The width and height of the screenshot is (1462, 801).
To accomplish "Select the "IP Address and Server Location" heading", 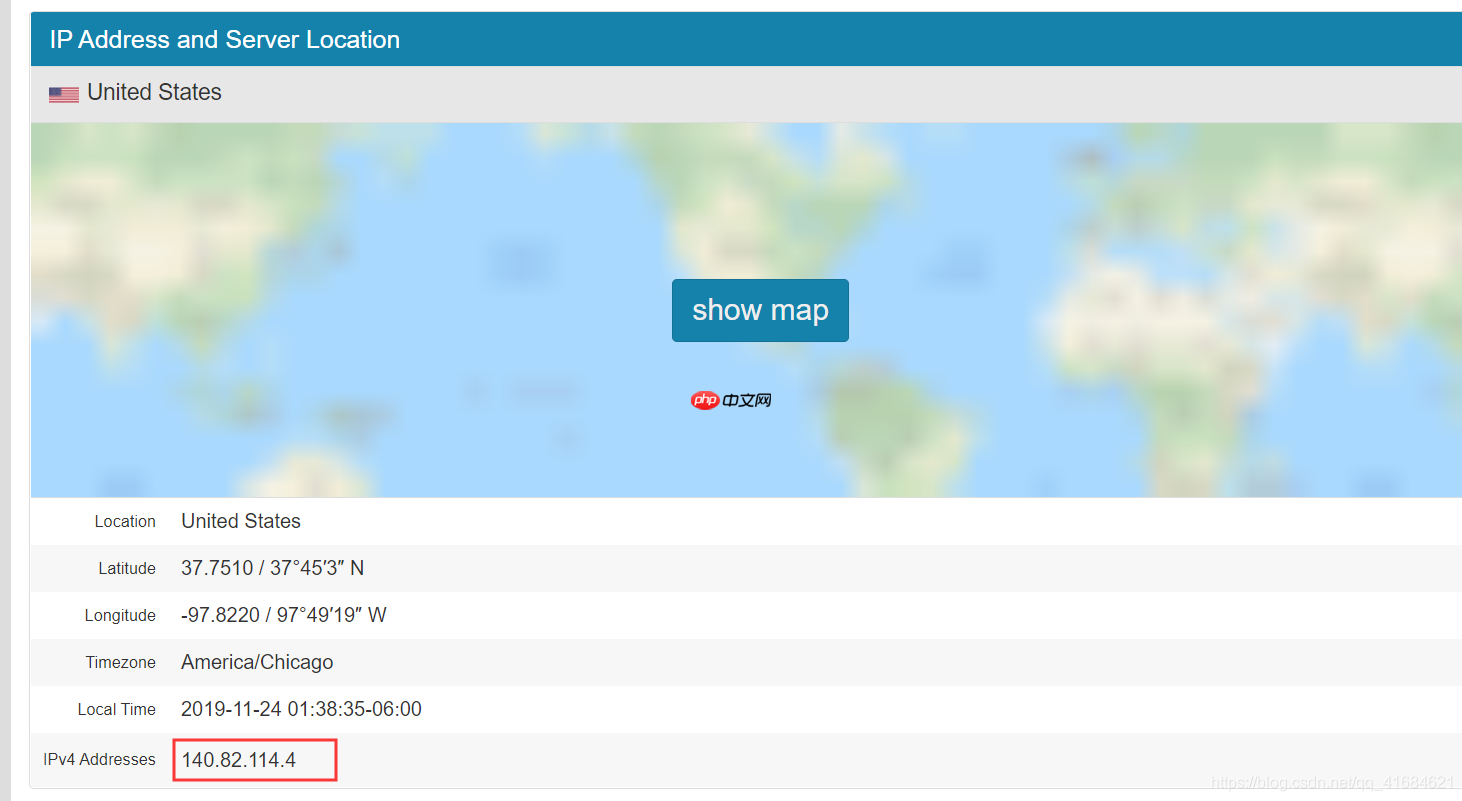I will (x=225, y=40).
